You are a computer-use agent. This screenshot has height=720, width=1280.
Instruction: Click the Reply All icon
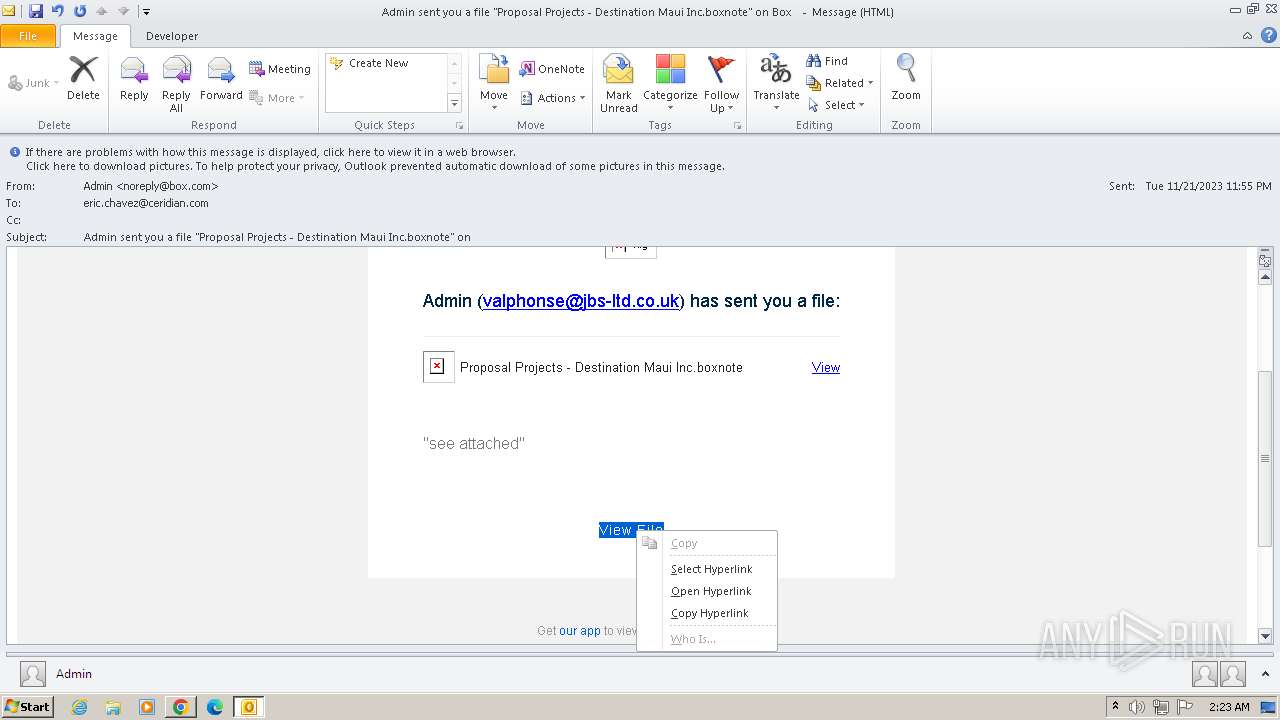[176, 83]
